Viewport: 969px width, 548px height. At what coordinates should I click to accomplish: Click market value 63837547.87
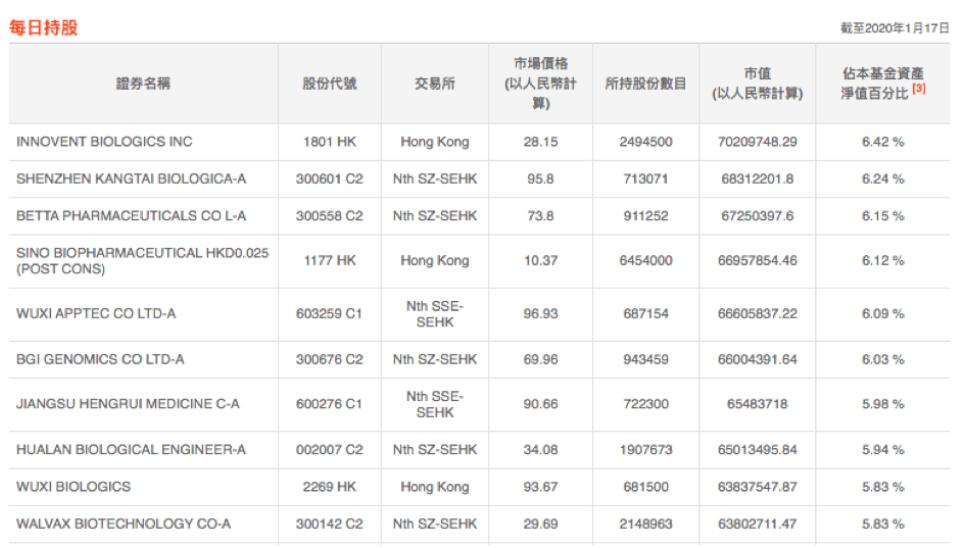(757, 486)
